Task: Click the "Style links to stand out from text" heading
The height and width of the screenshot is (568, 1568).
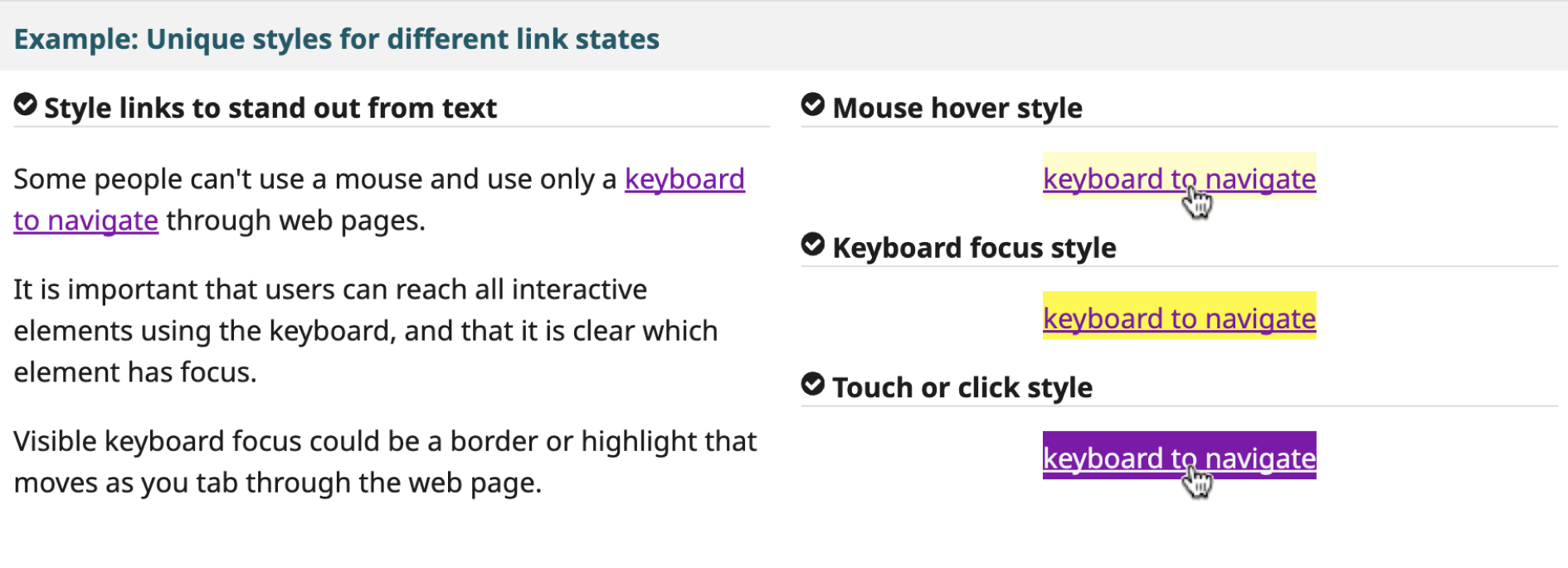Action: [270, 108]
